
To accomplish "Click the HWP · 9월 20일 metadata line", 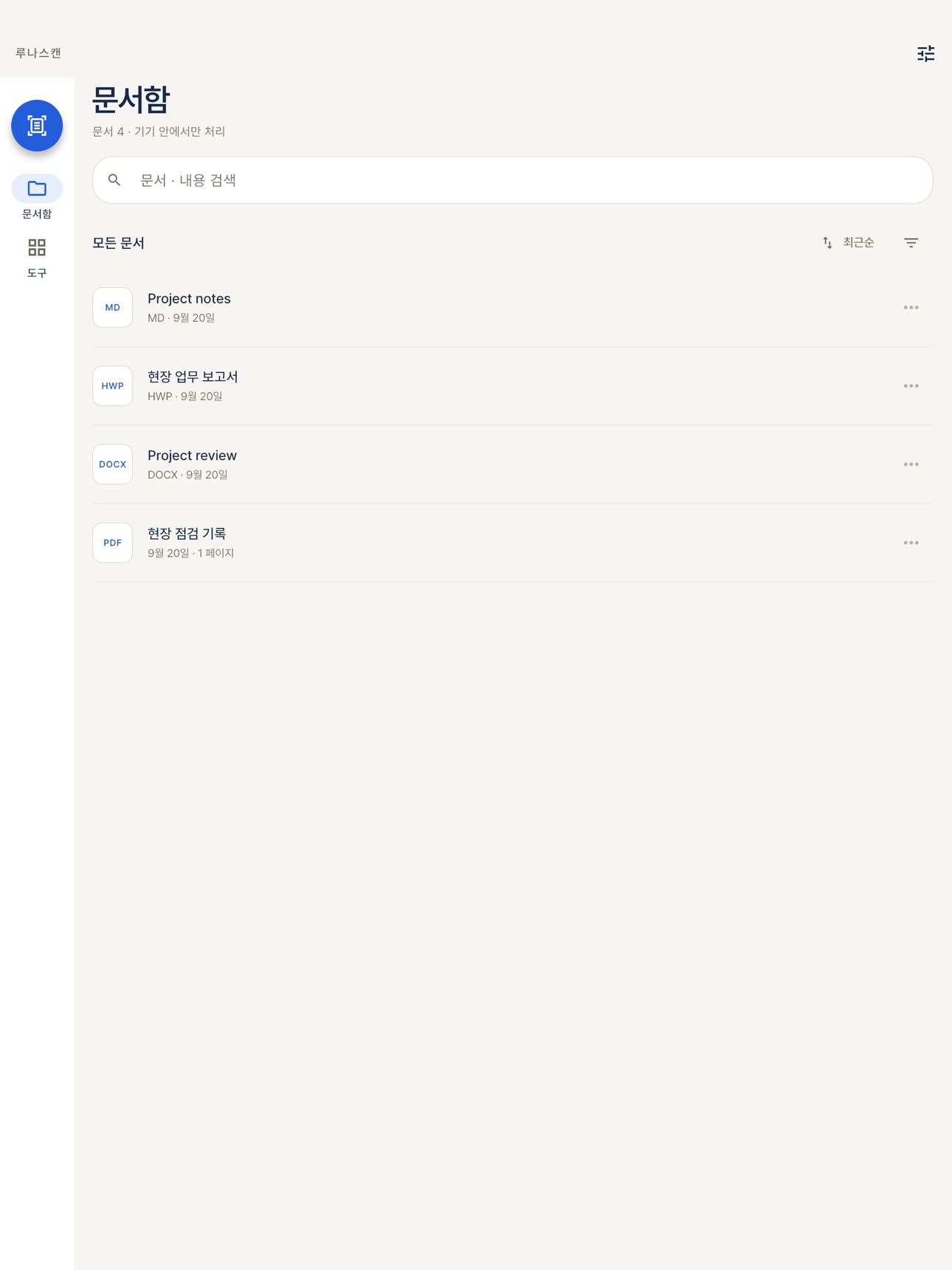I will pyautogui.click(x=185, y=397).
